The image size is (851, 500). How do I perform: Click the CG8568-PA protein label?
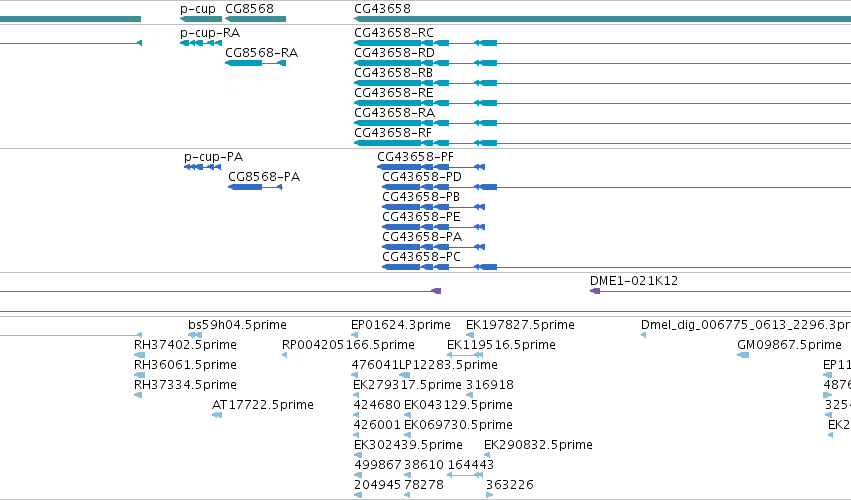point(264,176)
